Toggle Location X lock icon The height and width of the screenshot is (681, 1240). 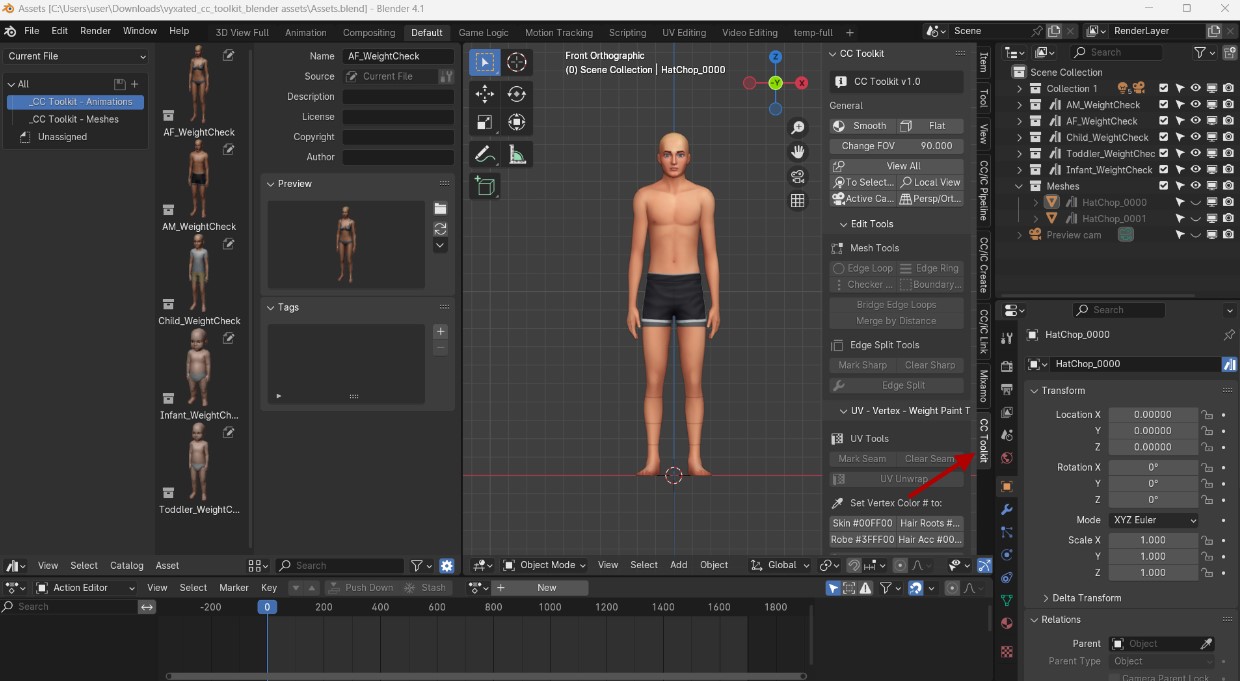[x=1208, y=415]
